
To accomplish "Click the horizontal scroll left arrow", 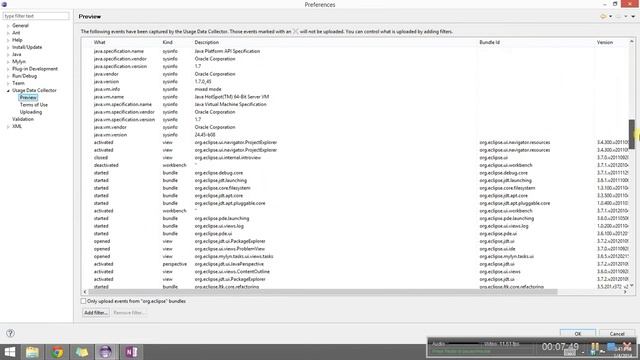I will coord(85,292).
